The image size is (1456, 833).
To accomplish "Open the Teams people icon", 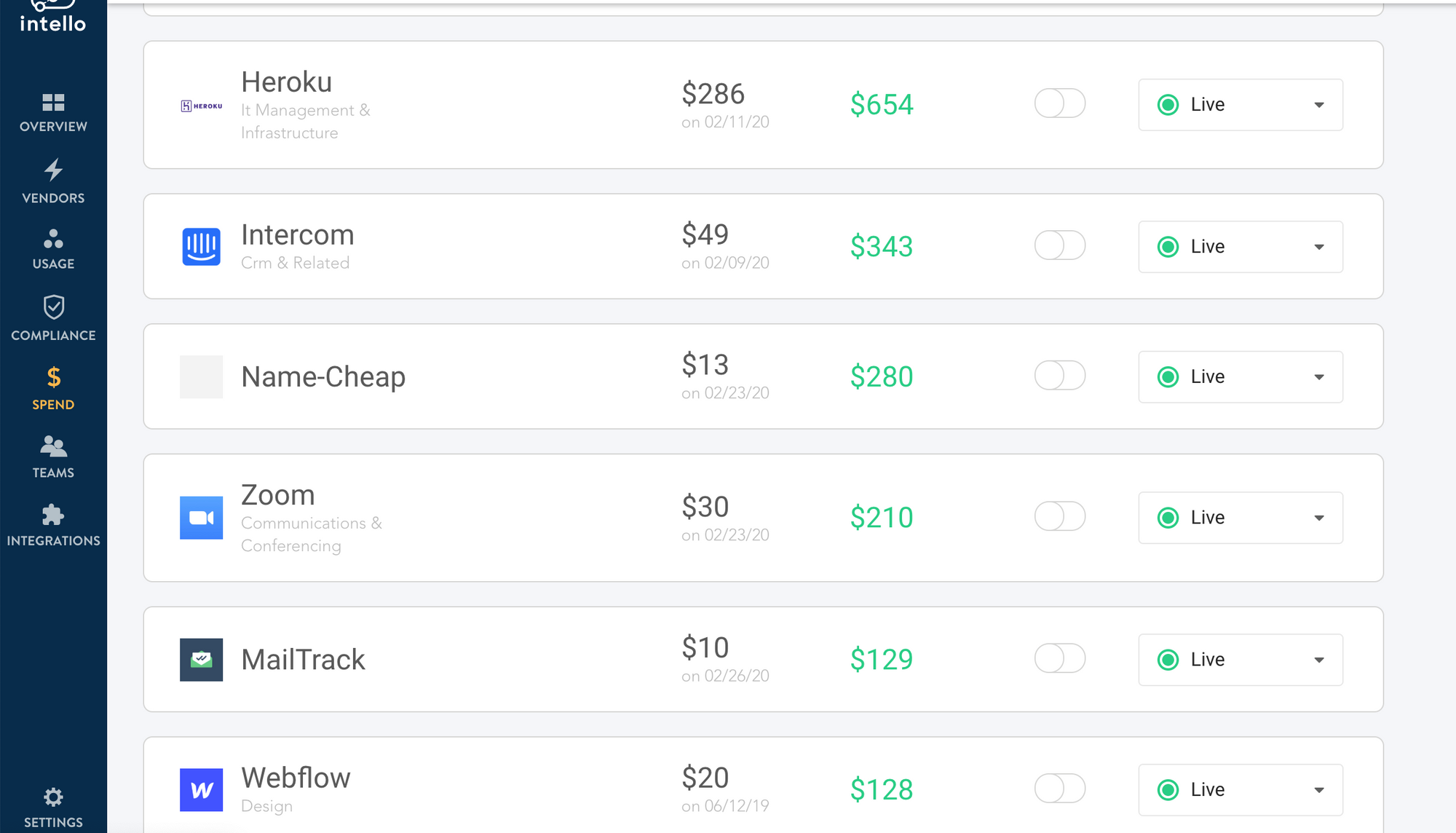I will coord(53,446).
